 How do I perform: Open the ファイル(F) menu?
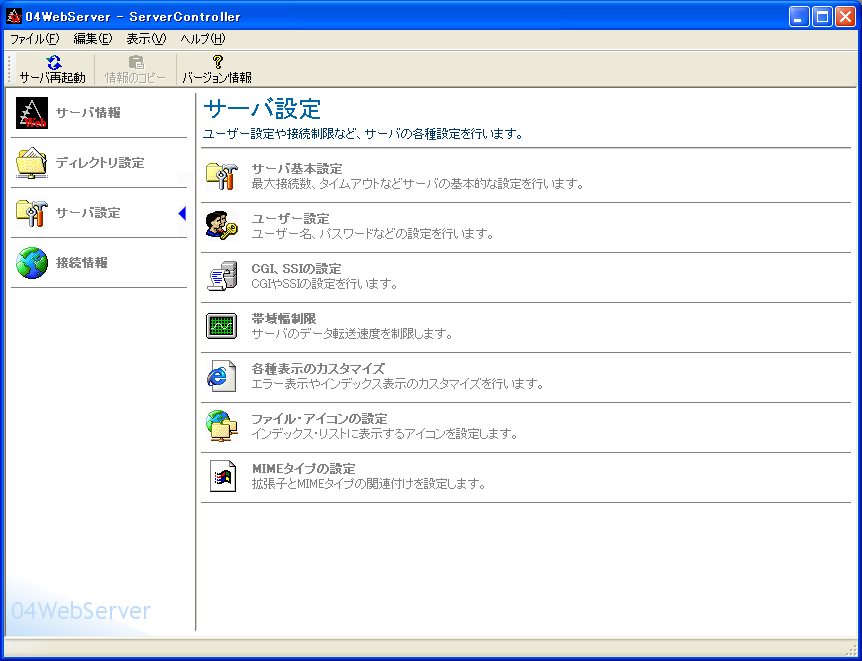(x=35, y=39)
